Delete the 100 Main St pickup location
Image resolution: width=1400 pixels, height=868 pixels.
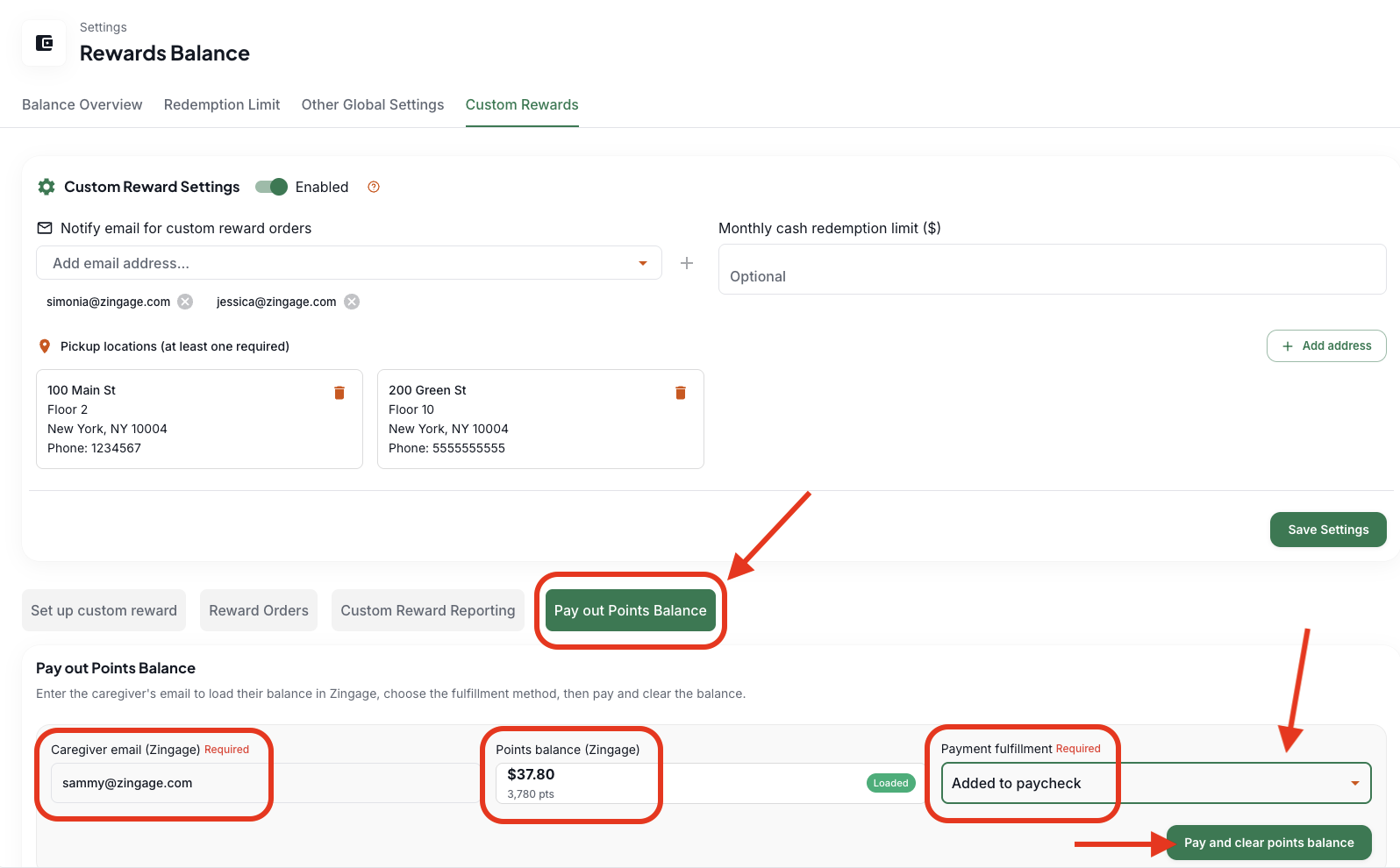tap(339, 393)
